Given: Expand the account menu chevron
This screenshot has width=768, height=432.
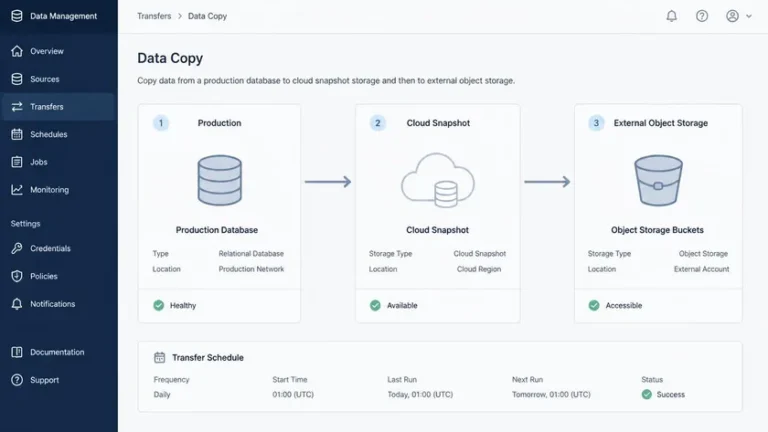Looking at the screenshot, I should pyautogui.click(x=749, y=16).
